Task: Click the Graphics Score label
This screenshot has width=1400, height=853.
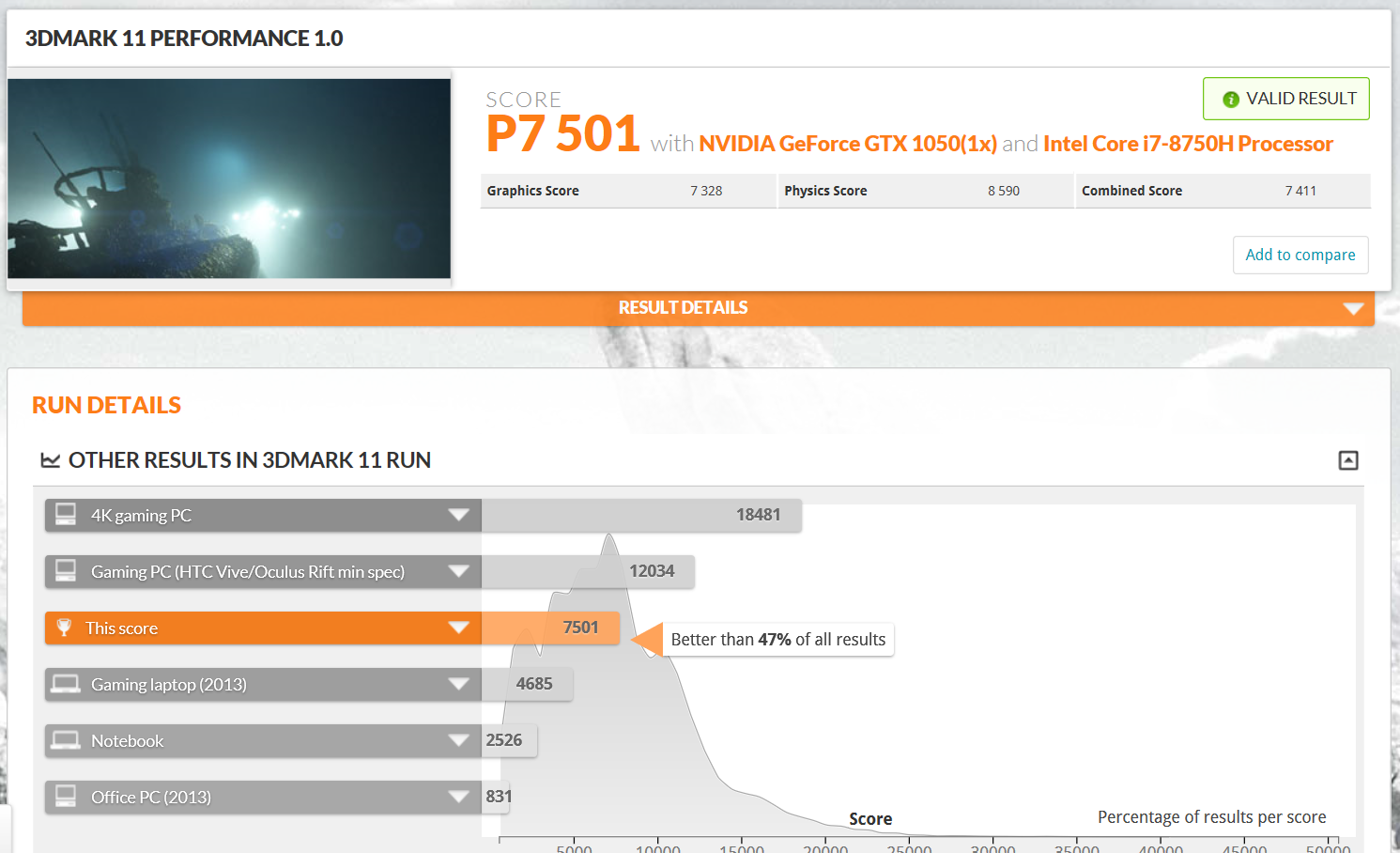Action: point(532,191)
